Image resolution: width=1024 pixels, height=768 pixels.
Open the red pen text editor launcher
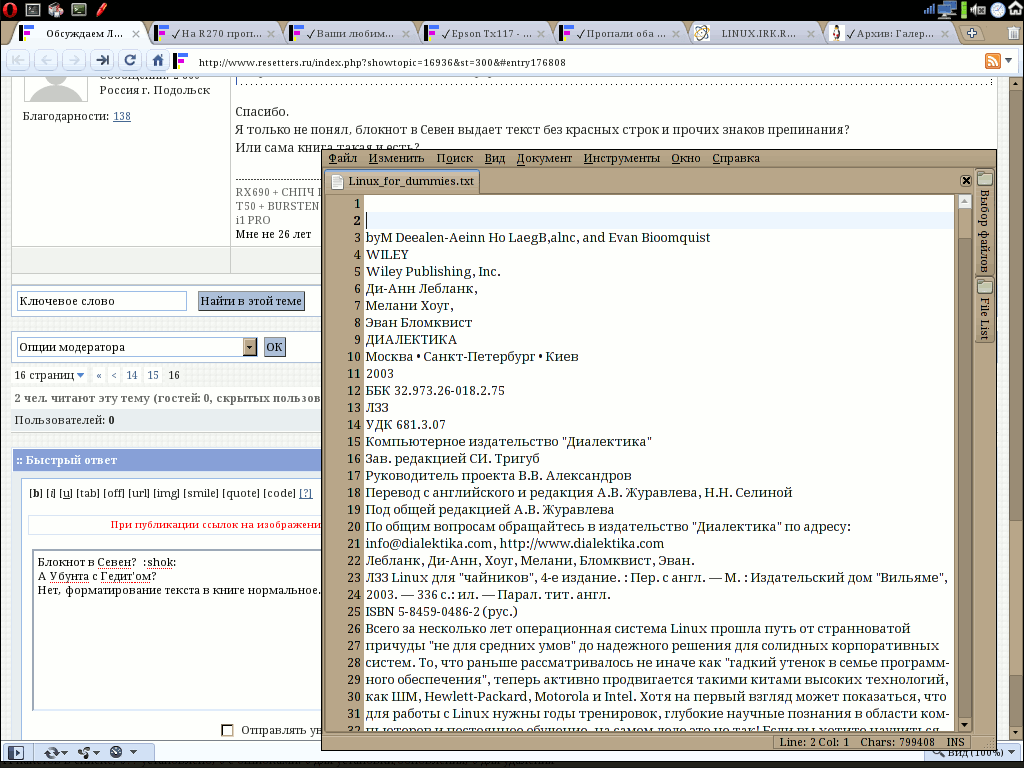101,9
